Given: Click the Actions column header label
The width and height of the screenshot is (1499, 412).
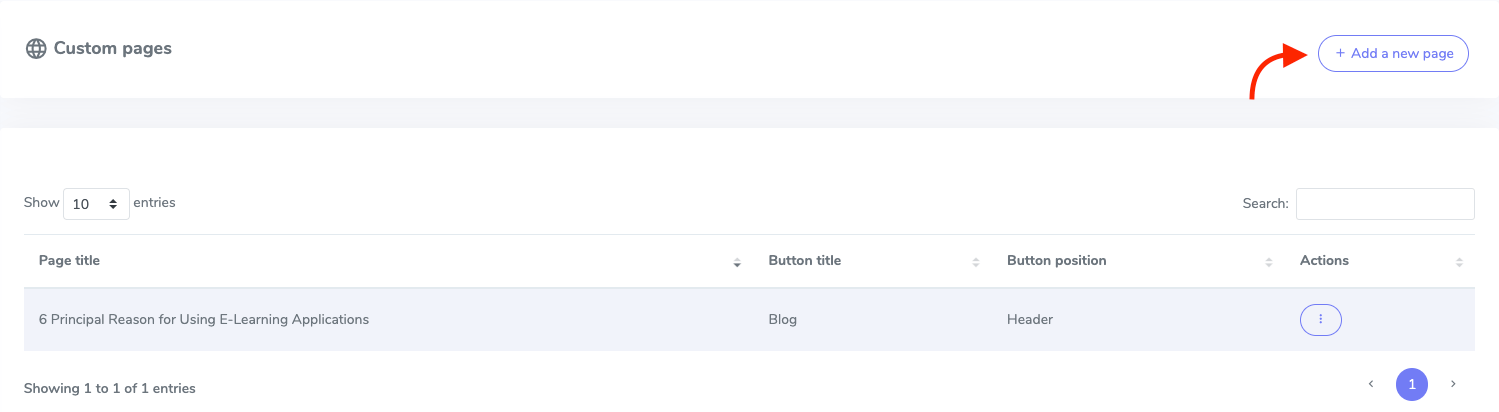Looking at the screenshot, I should tap(1324, 261).
